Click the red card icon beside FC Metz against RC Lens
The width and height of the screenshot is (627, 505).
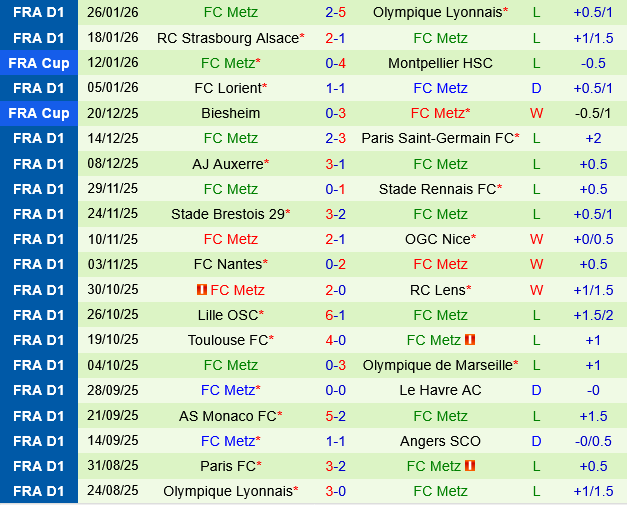(202, 290)
